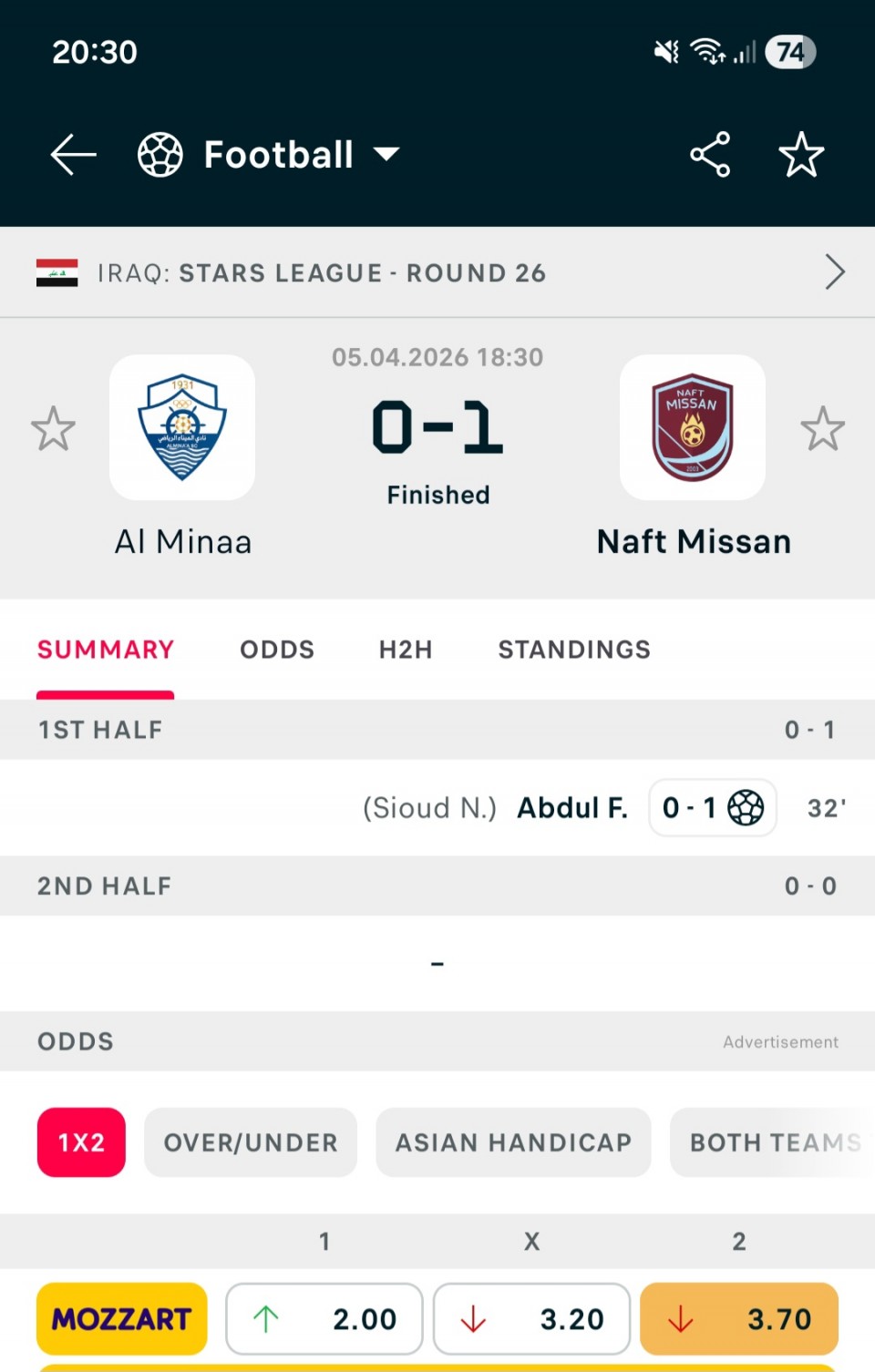Switch to the H2H tab
Screen dimensions: 875x1372
pos(406,650)
